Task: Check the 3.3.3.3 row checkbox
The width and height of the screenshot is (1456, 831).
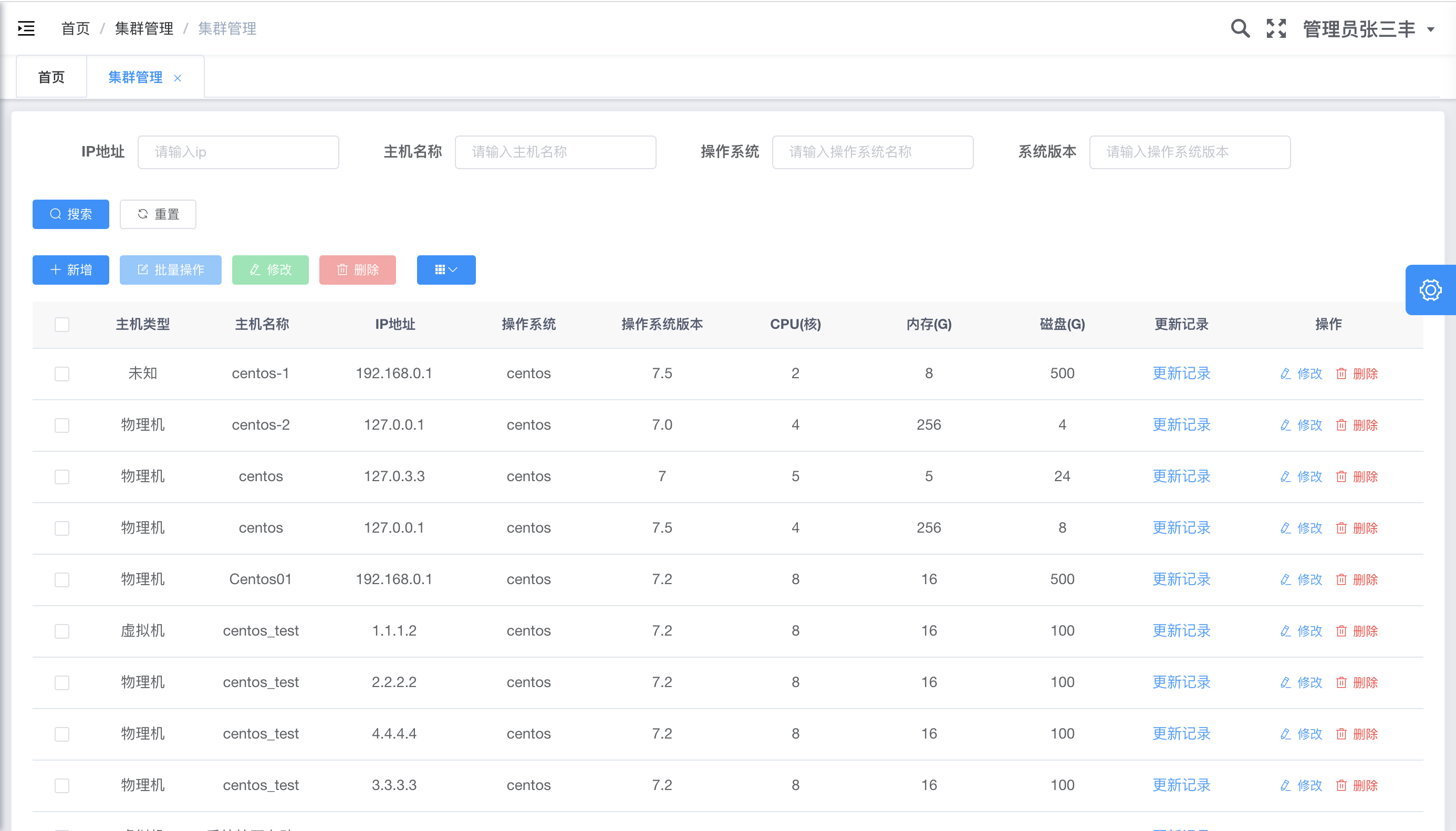Action: tap(61, 785)
